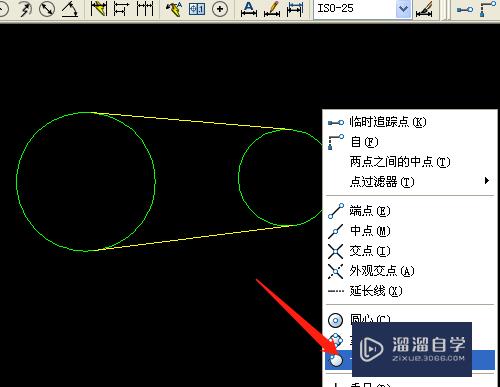Click the Dimension Text Edit icon
Image resolution: width=500 pixels, height=387 pixels.
[272, 9]
